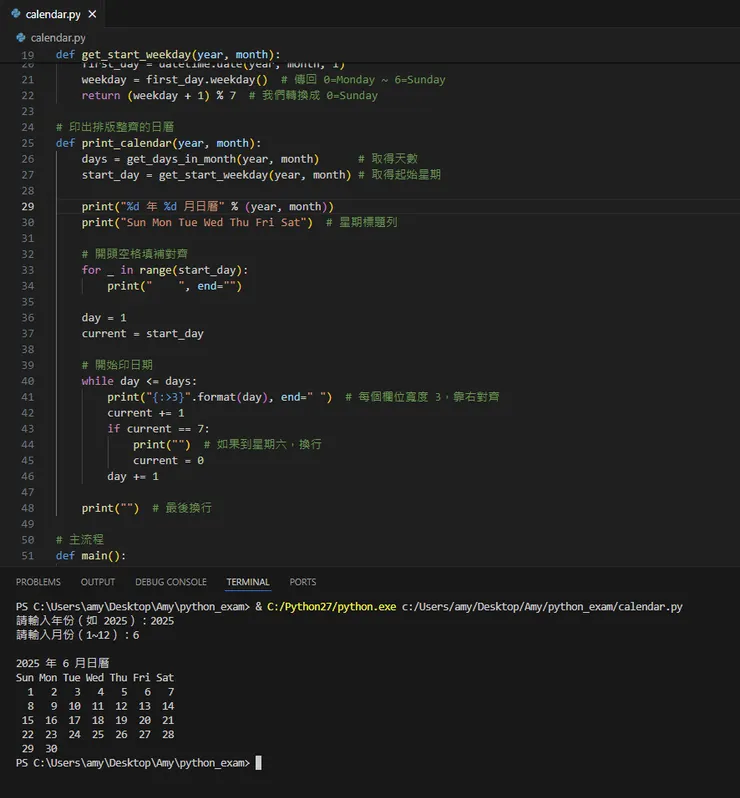This screenshot has height=798, width=740.
Task: Click the 'while day <= days:' line
Action: click(x=139, y=381)
